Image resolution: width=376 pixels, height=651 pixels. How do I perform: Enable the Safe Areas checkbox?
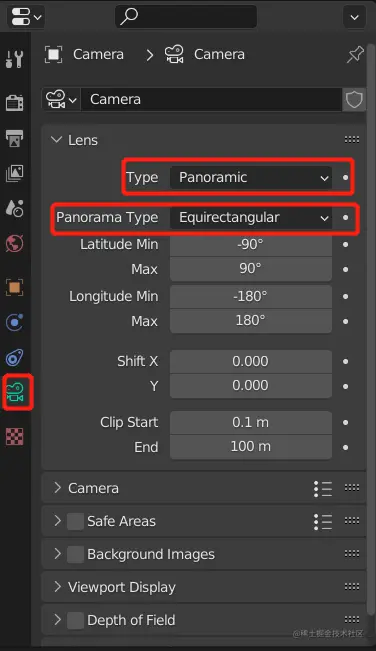pyautogui.click(x=75, y=521)
